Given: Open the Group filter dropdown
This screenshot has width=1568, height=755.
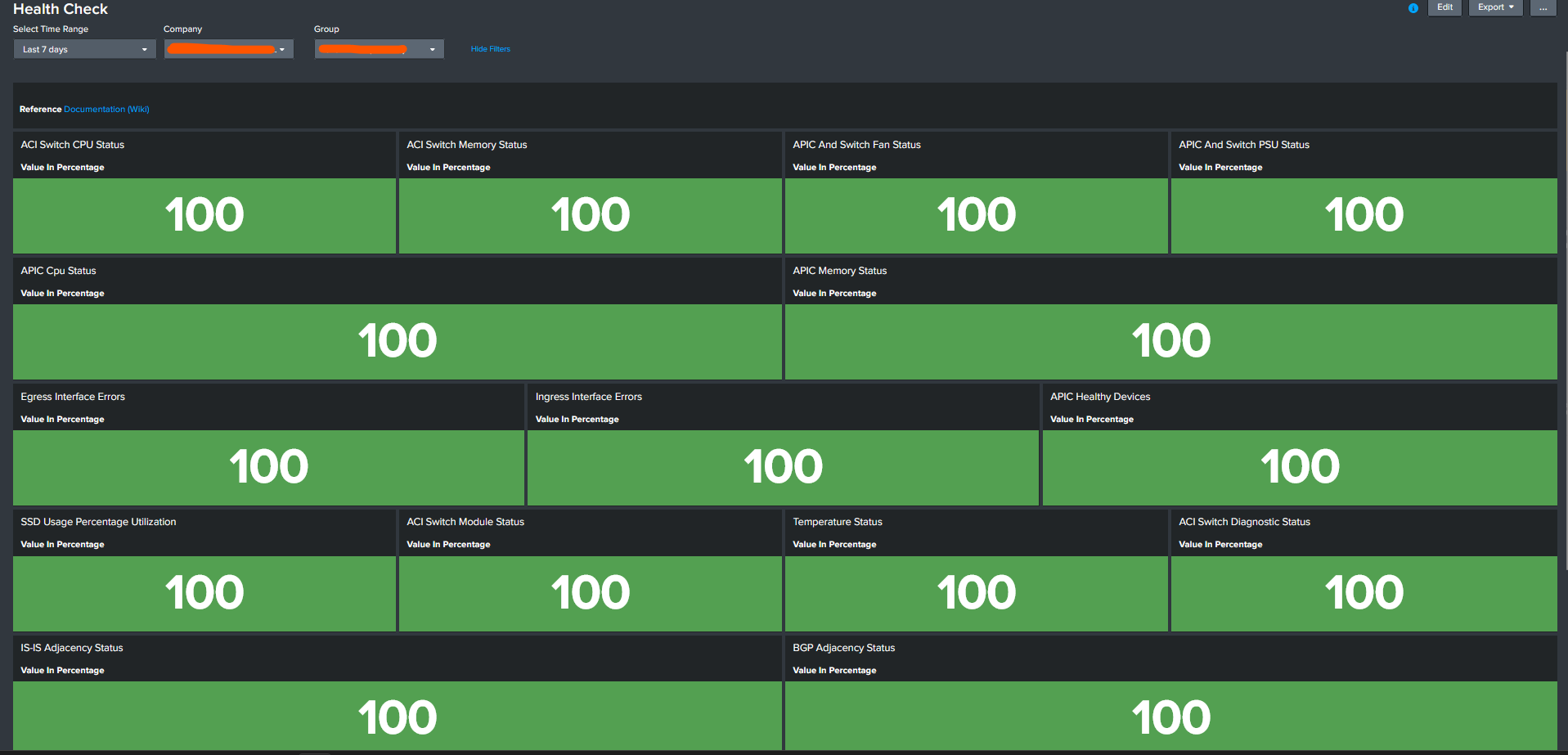Looking at the screenshot, I should pos(379,49).
